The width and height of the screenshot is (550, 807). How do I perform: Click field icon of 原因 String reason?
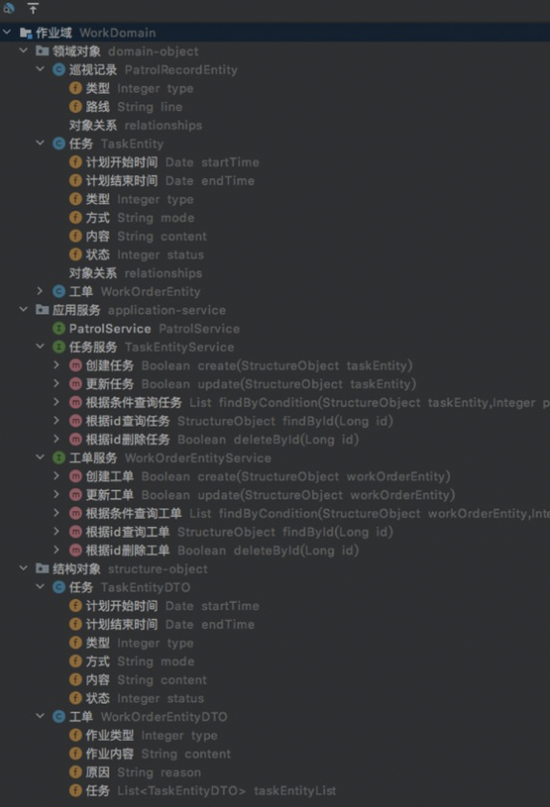tap(76, 772)
